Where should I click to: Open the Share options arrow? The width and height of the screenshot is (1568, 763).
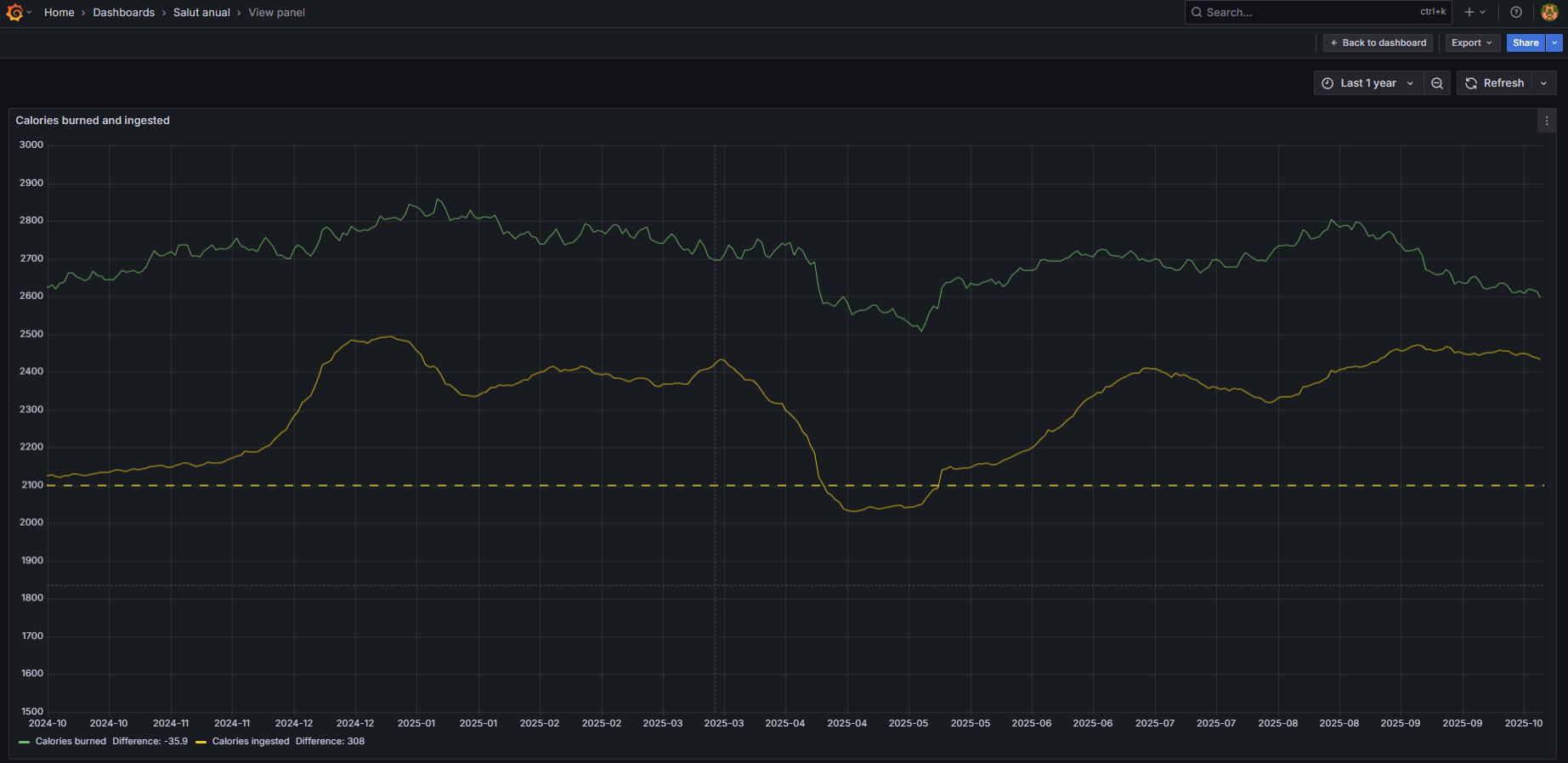(1554, 42)
